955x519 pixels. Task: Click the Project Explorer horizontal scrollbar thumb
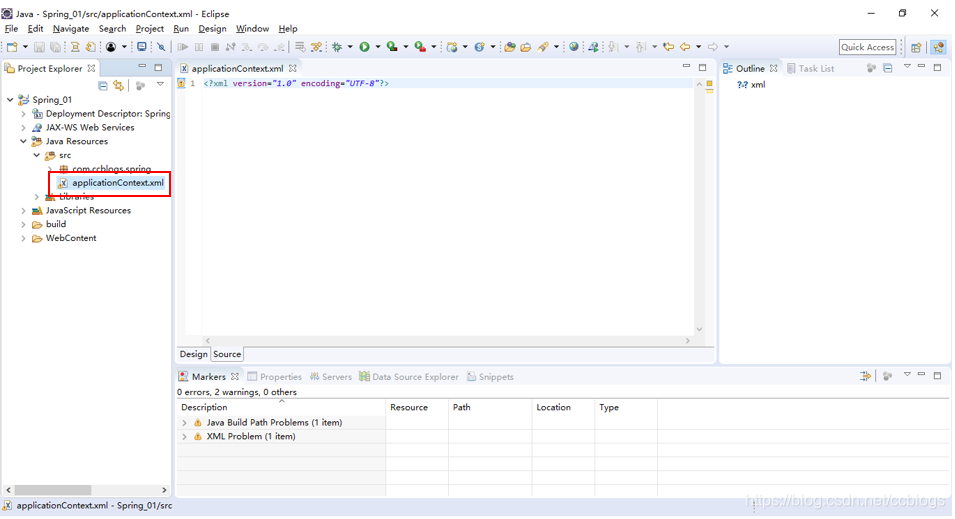(53, 490)
